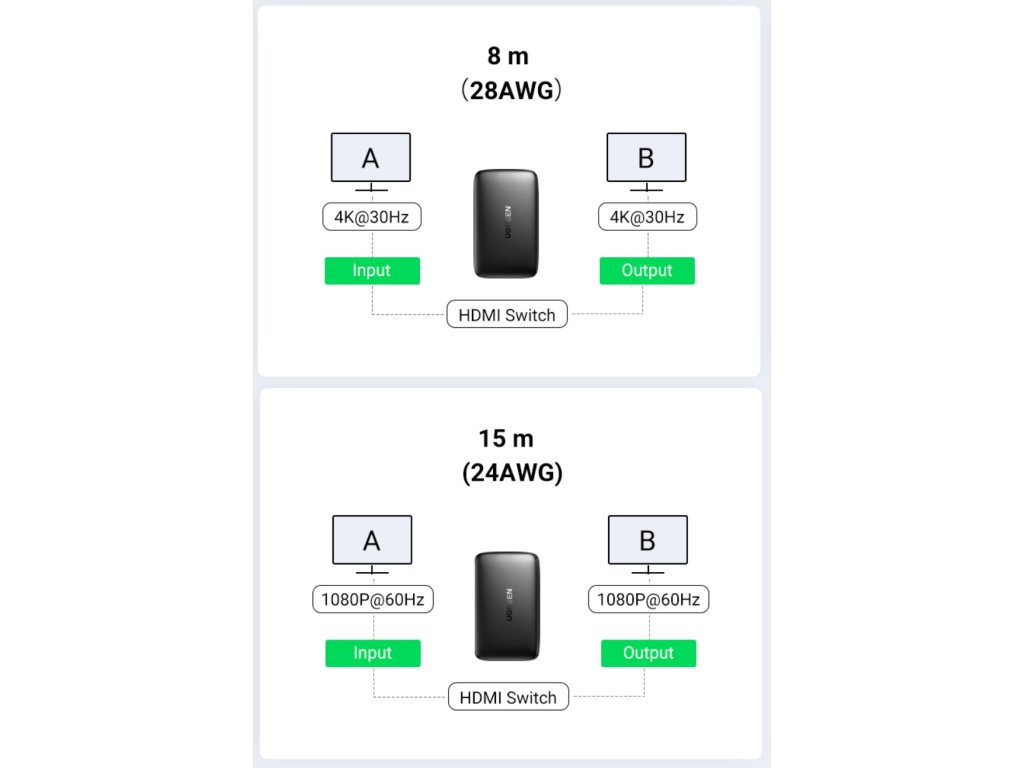Click the 8 m heading text
1024x768 pixels.
pos(508,56)
